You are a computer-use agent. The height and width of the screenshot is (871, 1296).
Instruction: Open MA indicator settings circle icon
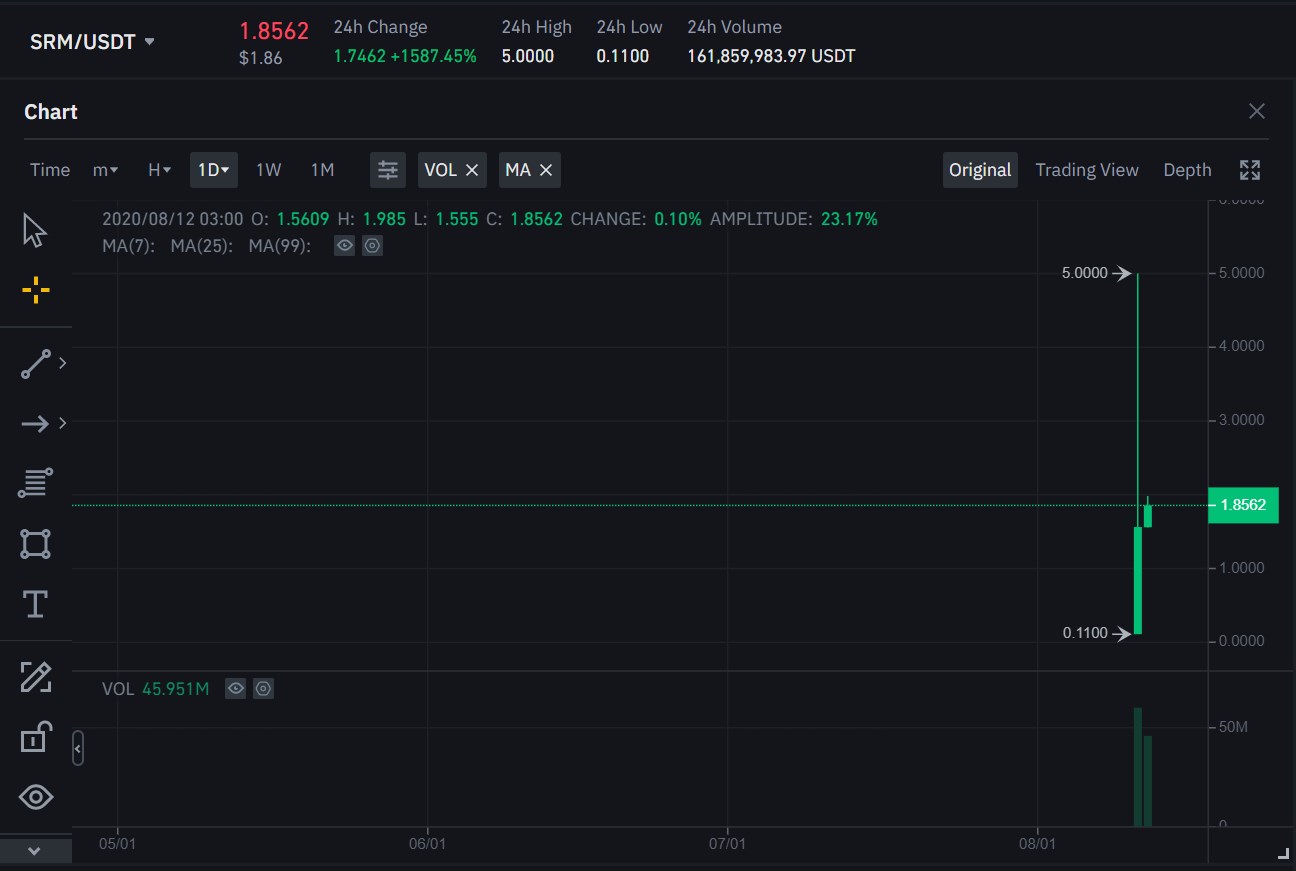click(372, 245)
